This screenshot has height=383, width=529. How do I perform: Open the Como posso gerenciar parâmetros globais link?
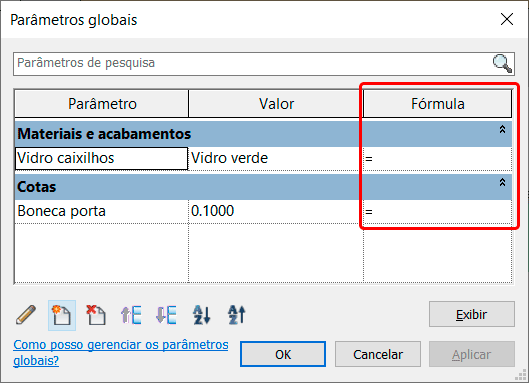[121, 353]
